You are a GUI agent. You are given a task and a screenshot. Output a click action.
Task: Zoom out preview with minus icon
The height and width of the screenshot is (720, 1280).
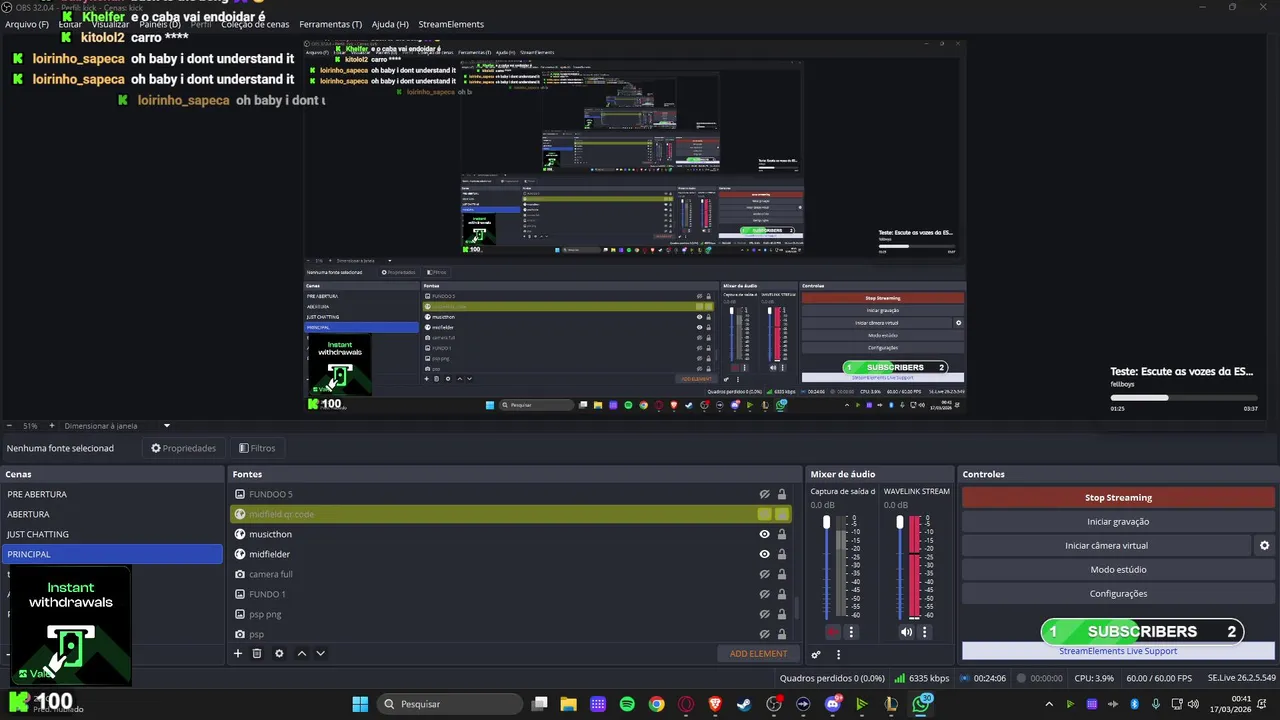coord(9,426)
